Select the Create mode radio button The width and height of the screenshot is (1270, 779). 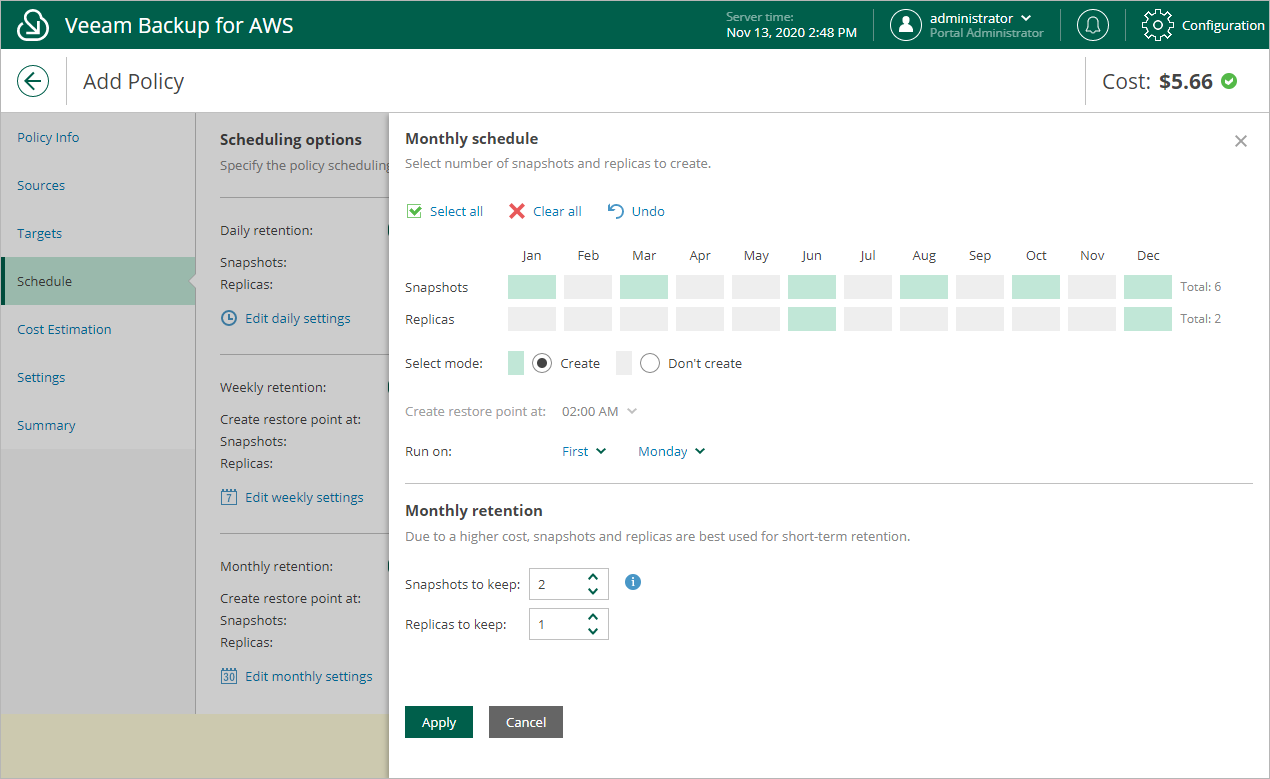542,363
